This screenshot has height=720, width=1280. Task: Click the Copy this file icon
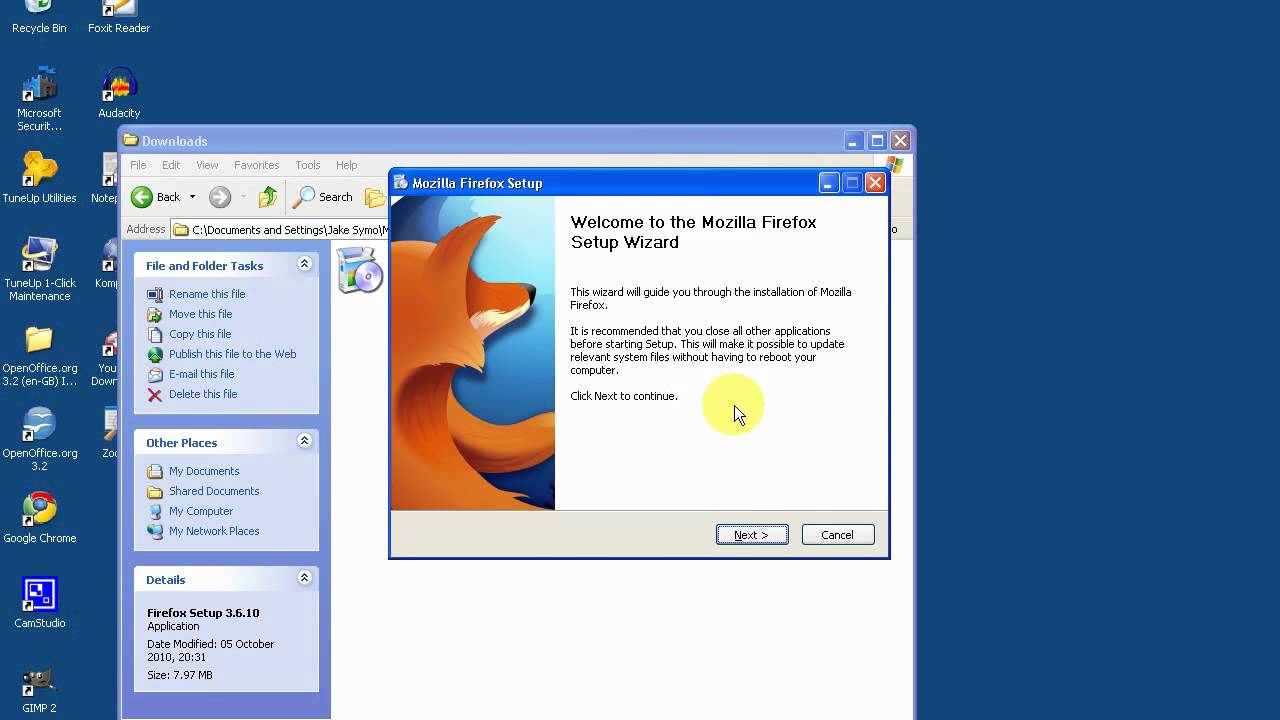pos(155,334)
